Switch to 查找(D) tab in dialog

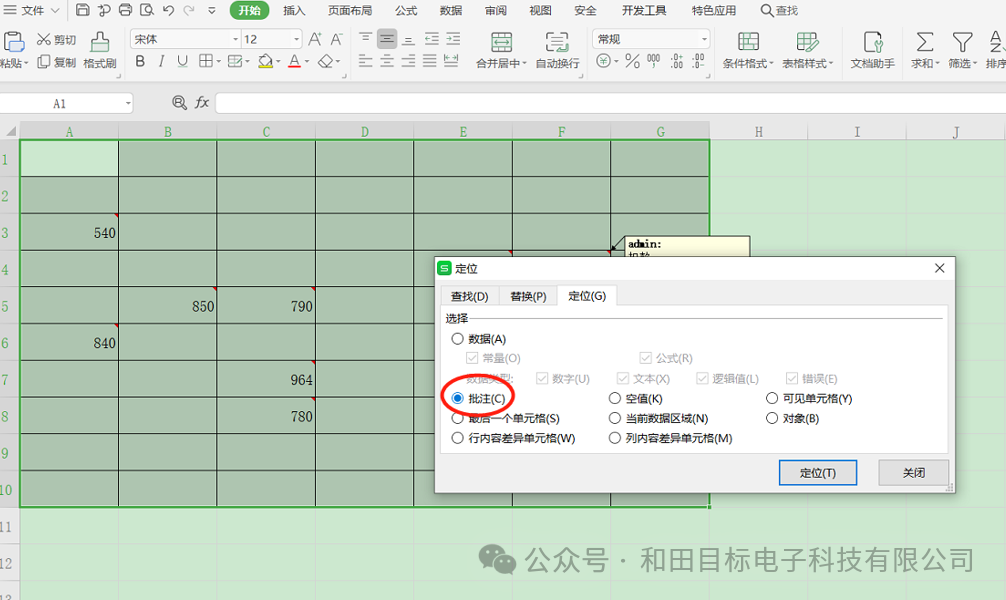click(x=470, y=296)
